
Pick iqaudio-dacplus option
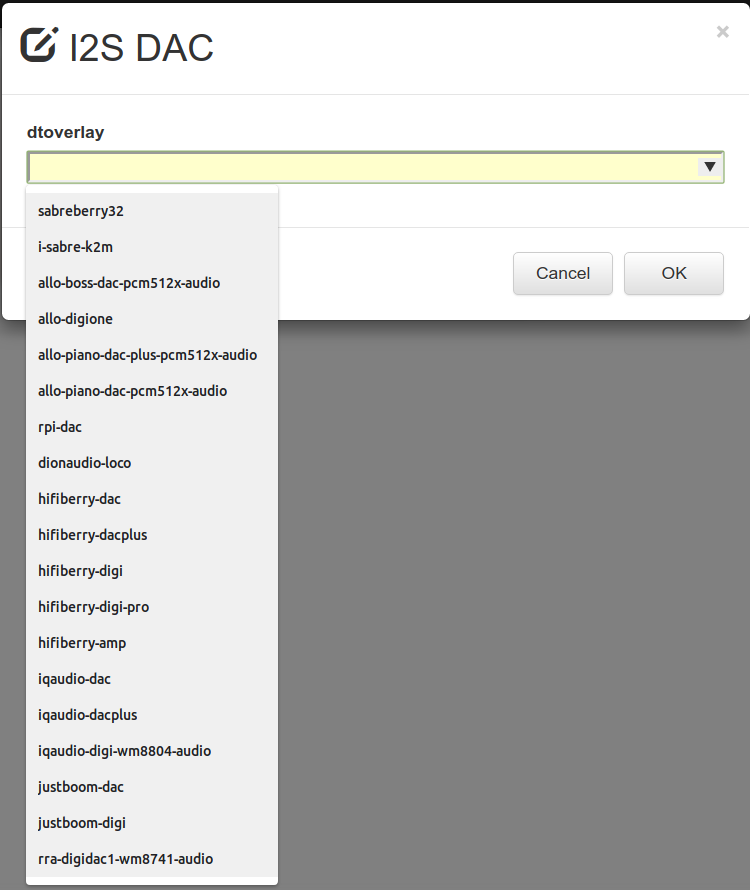[152, 715]
